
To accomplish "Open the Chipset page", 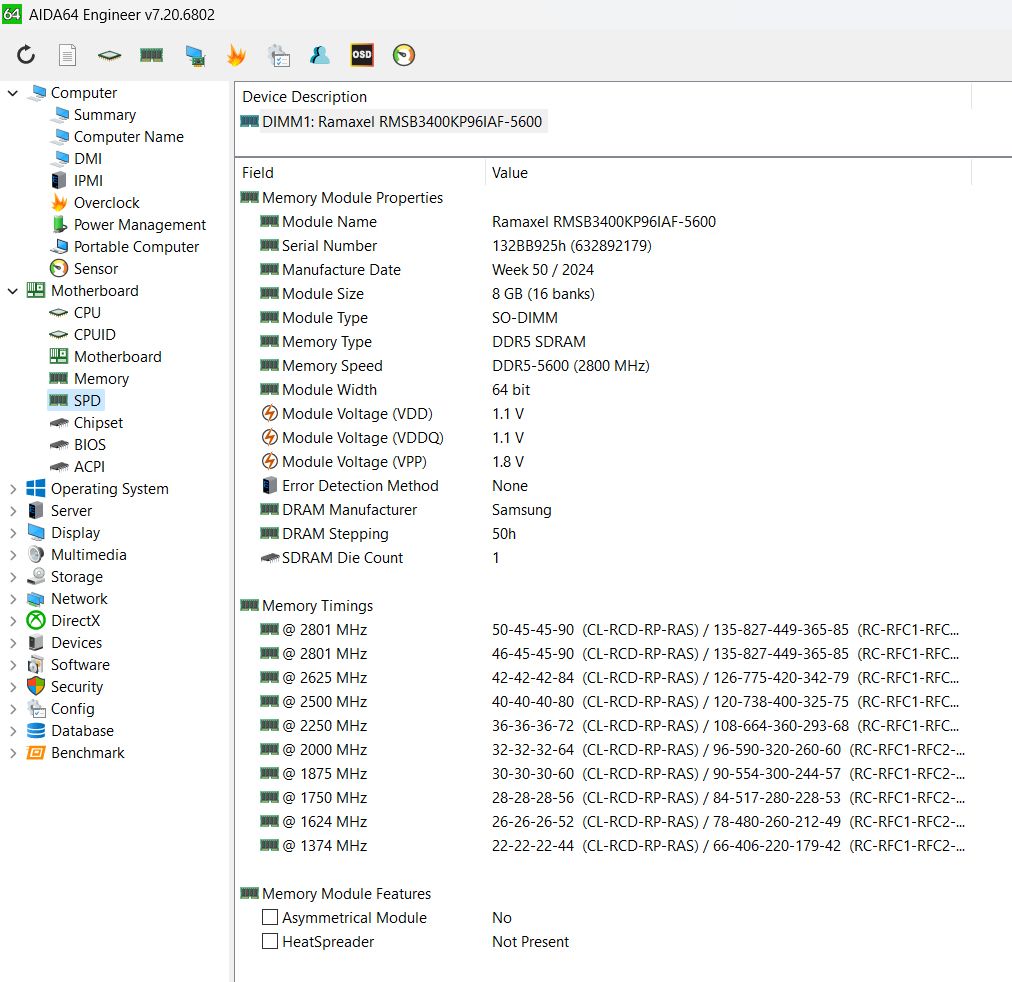I will click(98, 423).
